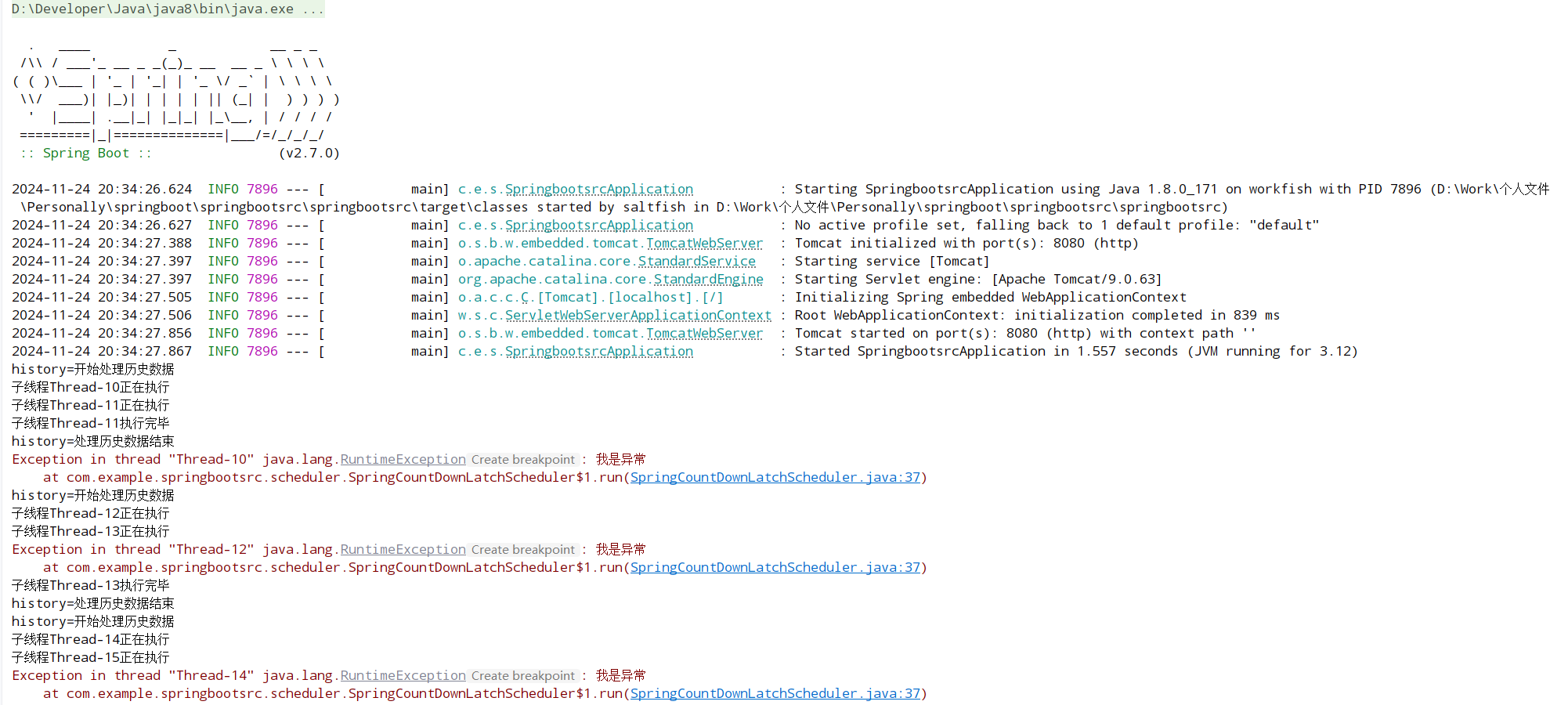This screenshot has width=1568, height=705.
Task: Jump to ServletWebServerApplicationContext class link
Action: [638, 316]
